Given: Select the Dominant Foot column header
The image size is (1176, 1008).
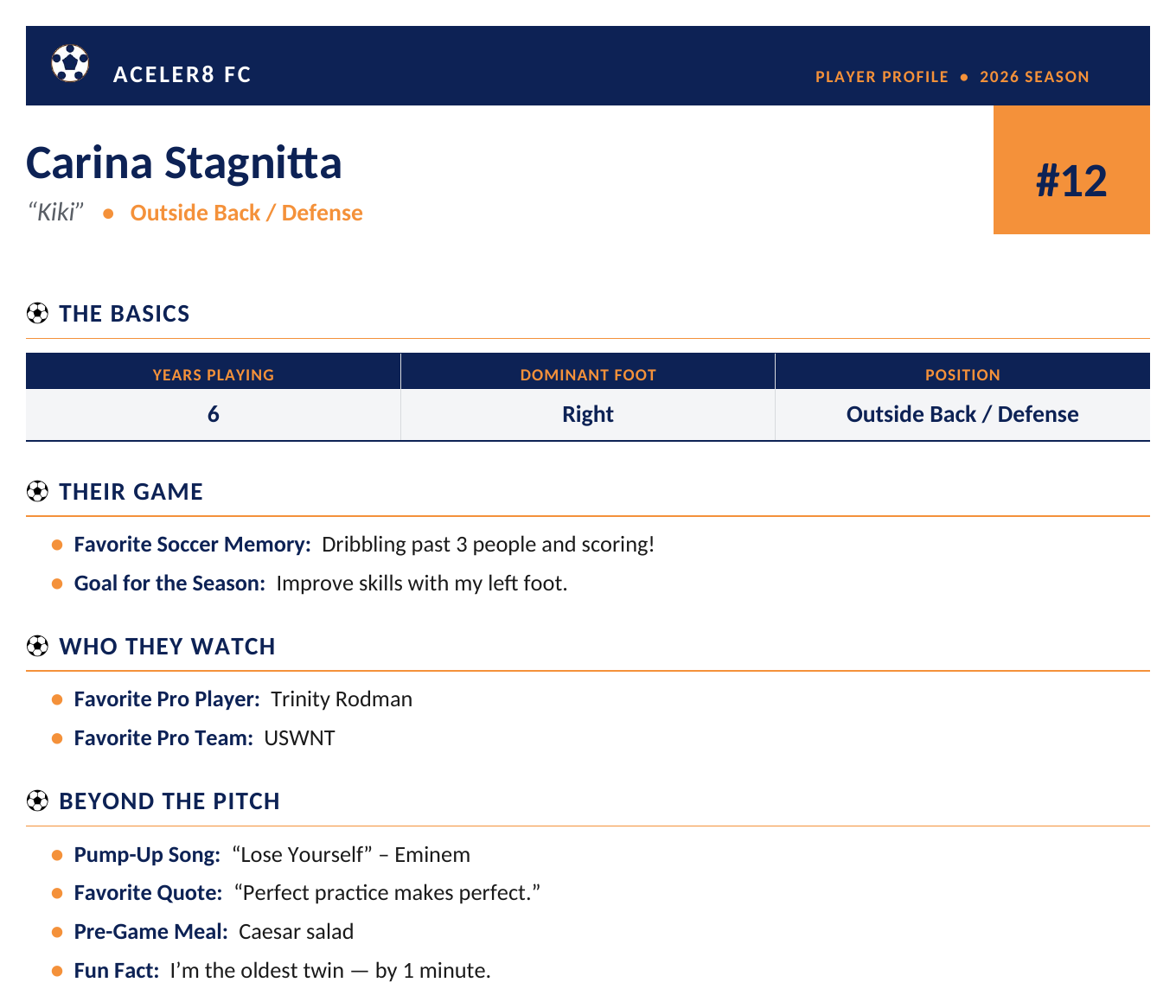Looking at the screenshot, I should (588, 374).
